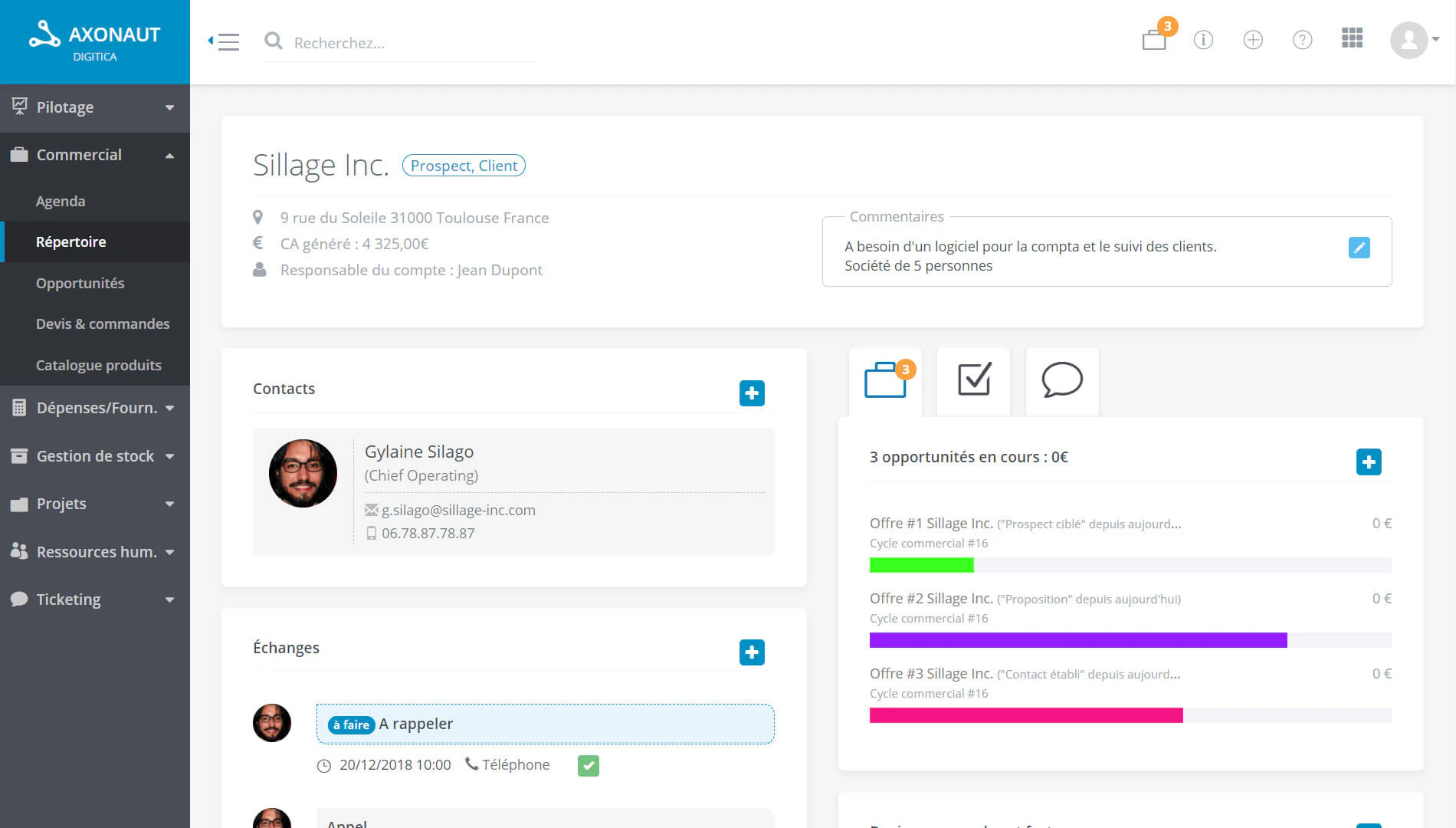This screenshot has height=828, width=1456.
Task: Click the mobile phone icon next to 06.78.87.78.87
Action: pos(372,533)
